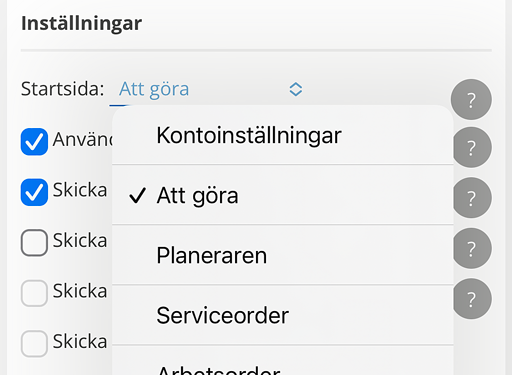This screenshot has width=512, height=375.
Task: Select the partially visible Arbetsorder option
Action: (283, 361)
